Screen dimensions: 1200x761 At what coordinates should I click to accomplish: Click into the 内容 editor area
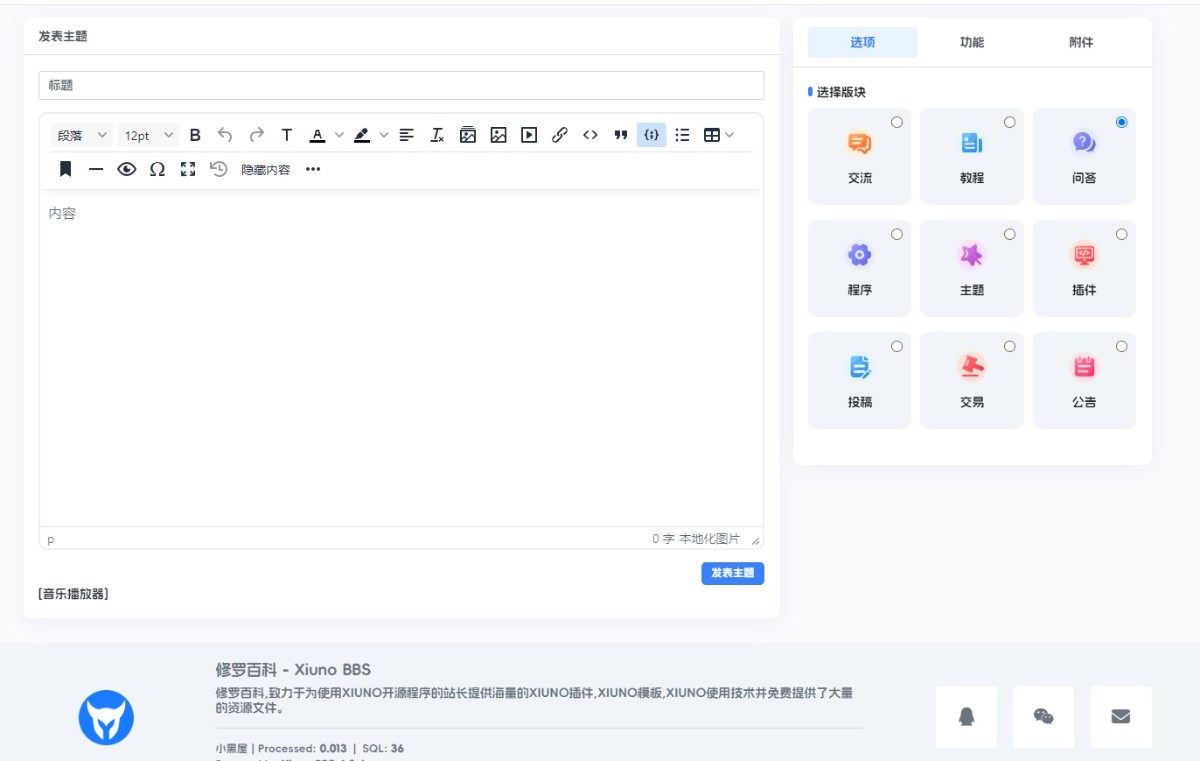point(401,357)
